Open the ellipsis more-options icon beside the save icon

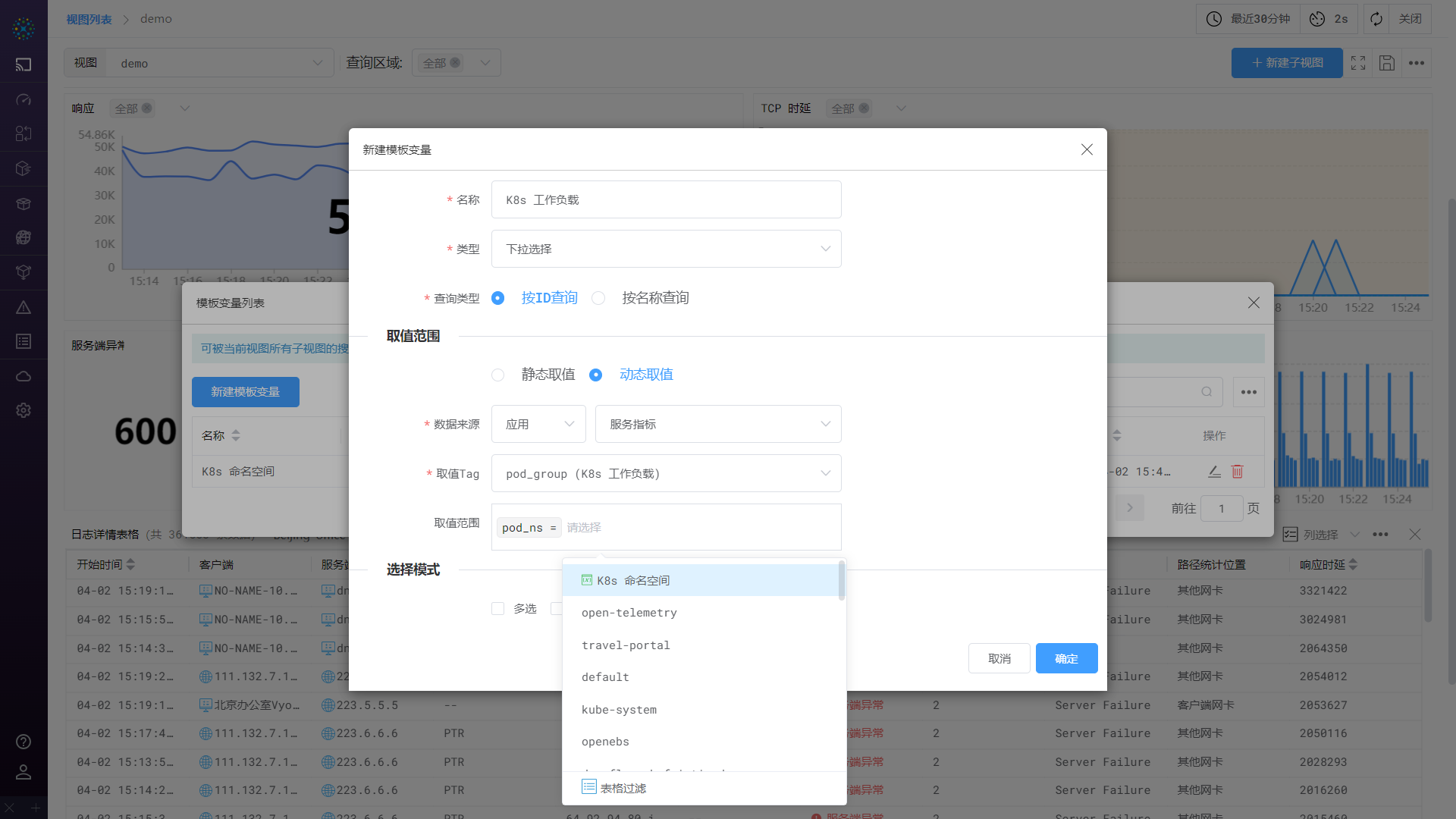click(x=1416, y=63)
